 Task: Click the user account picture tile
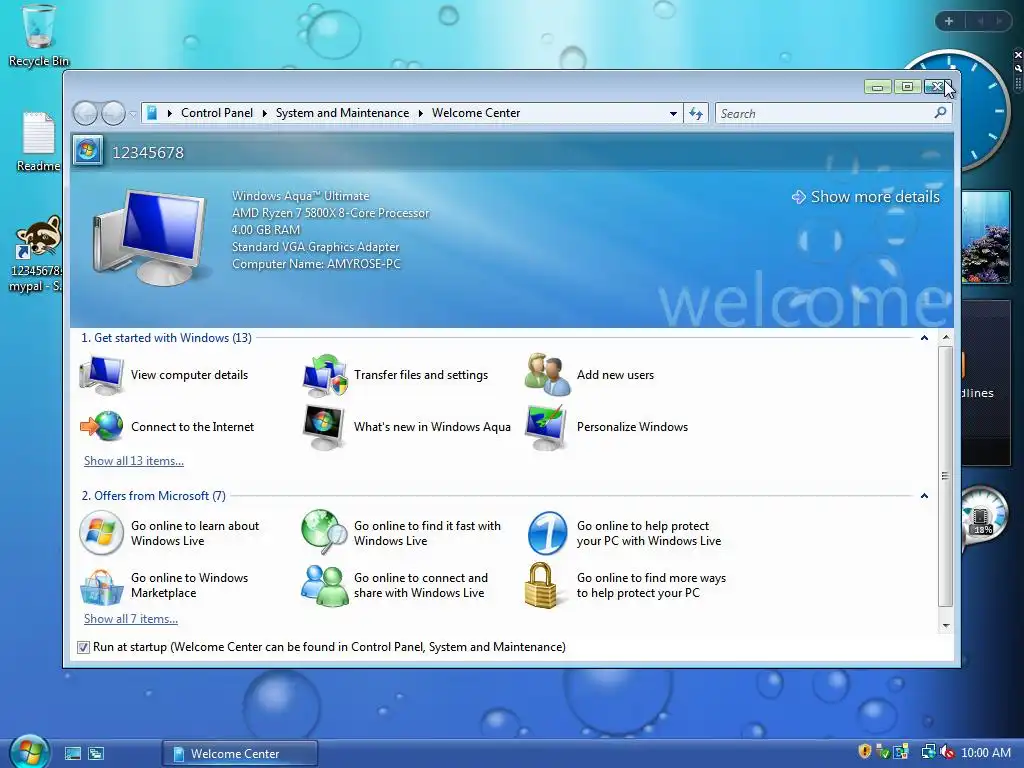tap(88, 152)
